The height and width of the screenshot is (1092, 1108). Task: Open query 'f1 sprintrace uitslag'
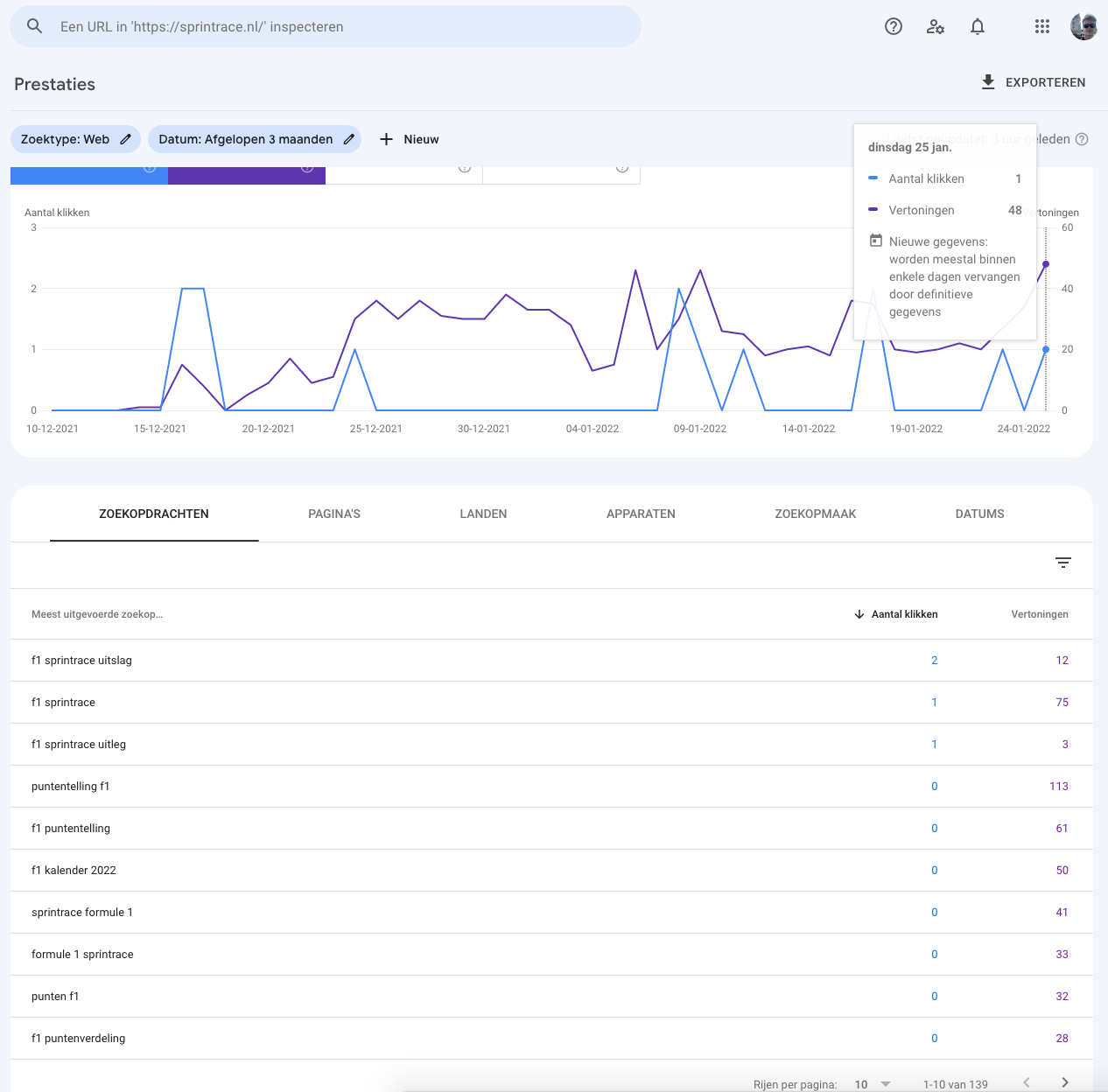pos(551,661)
